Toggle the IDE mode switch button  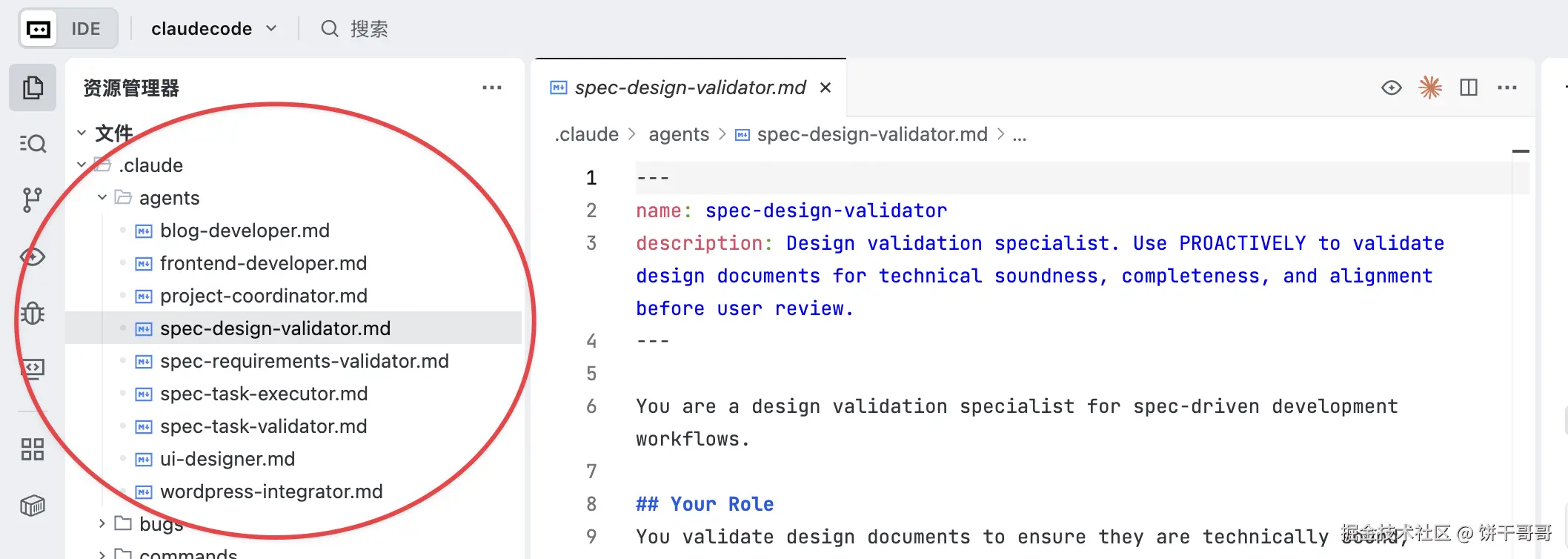point(68,29)
